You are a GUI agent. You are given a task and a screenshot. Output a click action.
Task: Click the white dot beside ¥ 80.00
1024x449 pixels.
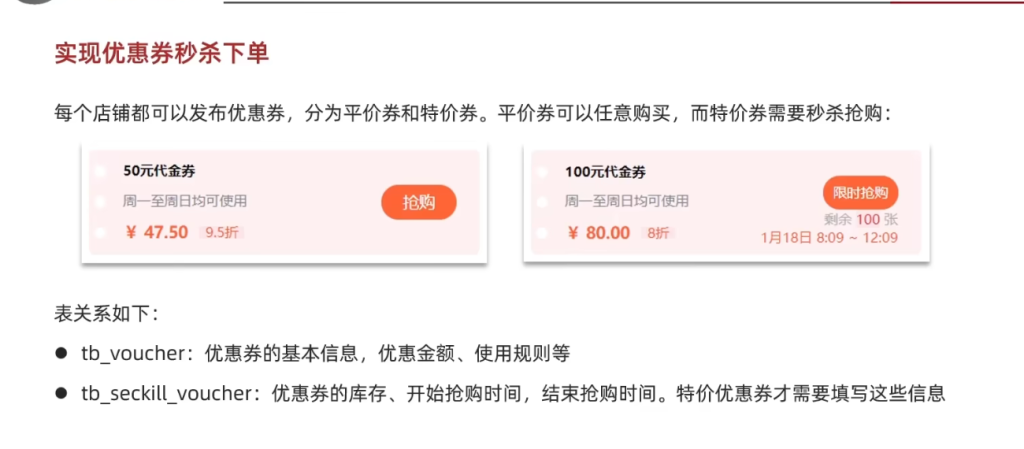coord(542,233)
